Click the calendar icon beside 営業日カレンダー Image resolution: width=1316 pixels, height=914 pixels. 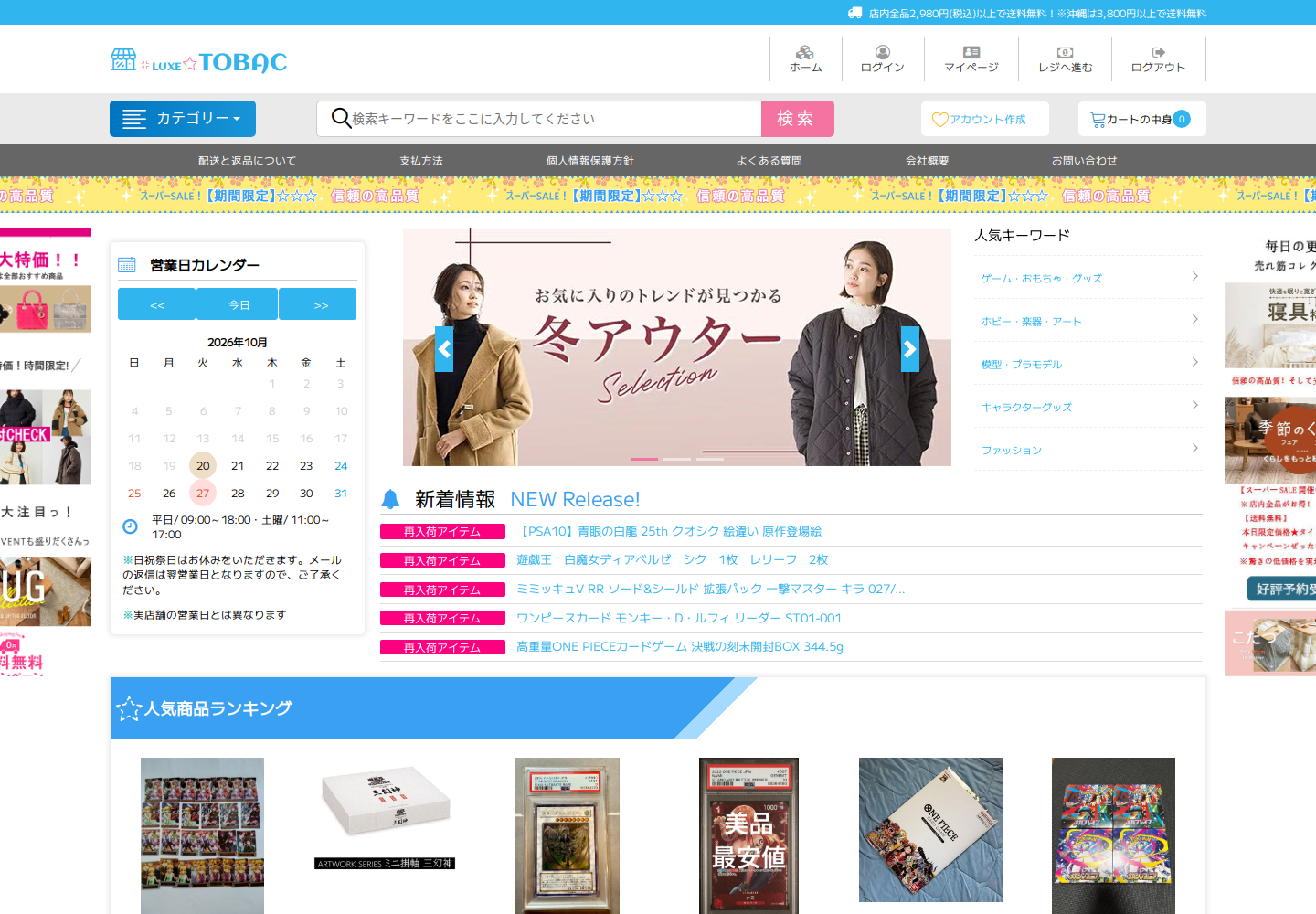click(127, 265)
